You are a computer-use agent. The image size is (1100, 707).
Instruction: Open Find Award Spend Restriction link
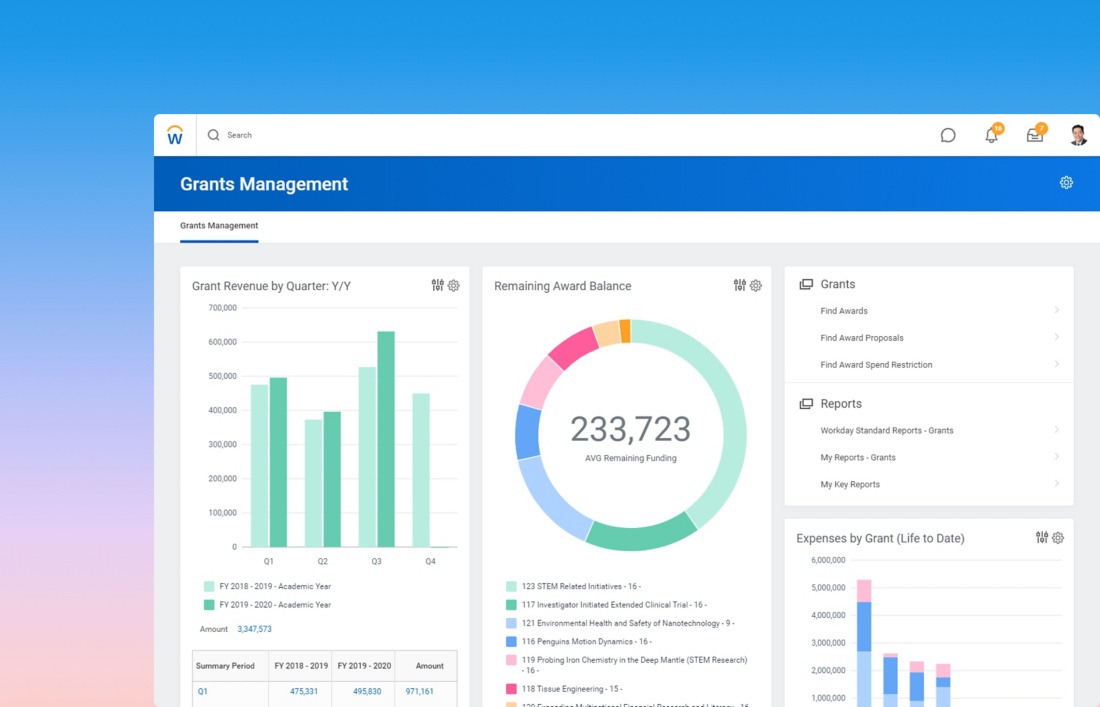click(876, 365)
